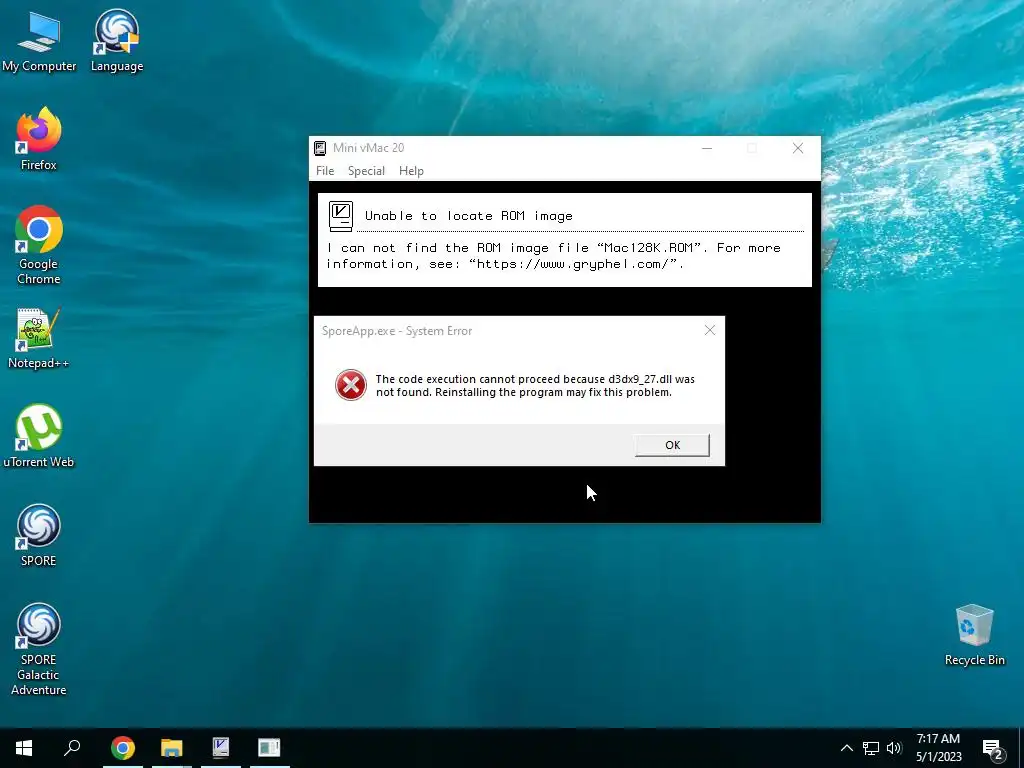Open network status tray icon
Screen dimensions: 1024x768
click(x=871, y=748)
